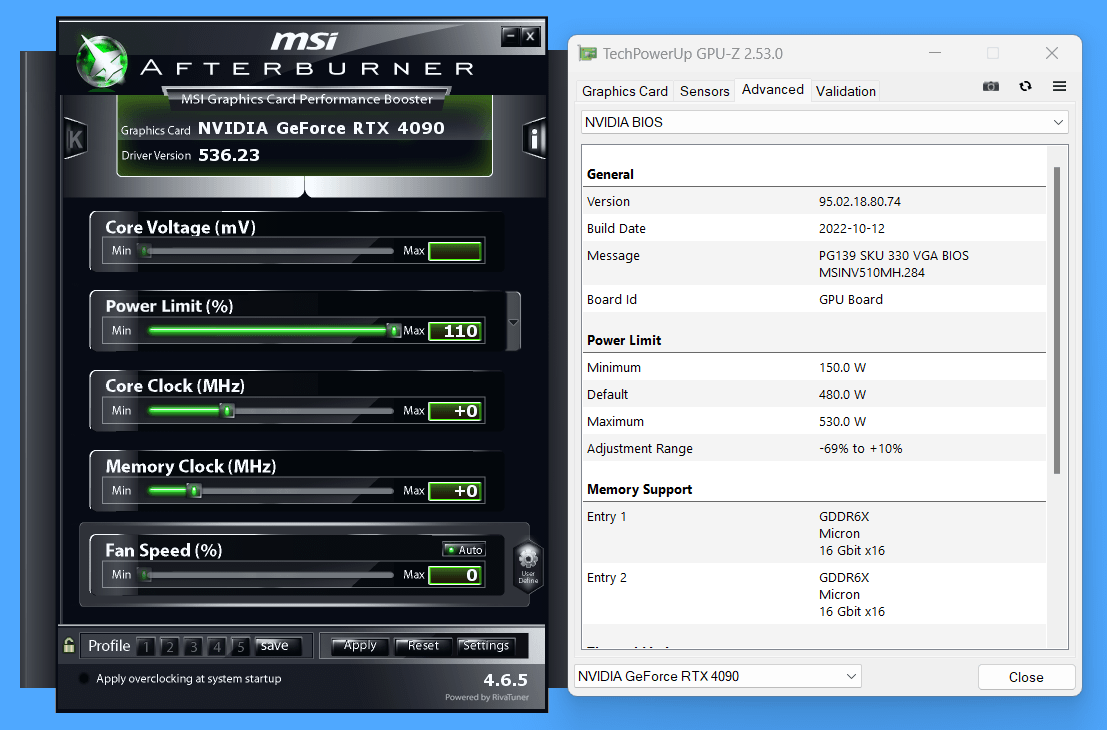
Task: Click the Core Clock +0 value field
Action: coord(455,411)
